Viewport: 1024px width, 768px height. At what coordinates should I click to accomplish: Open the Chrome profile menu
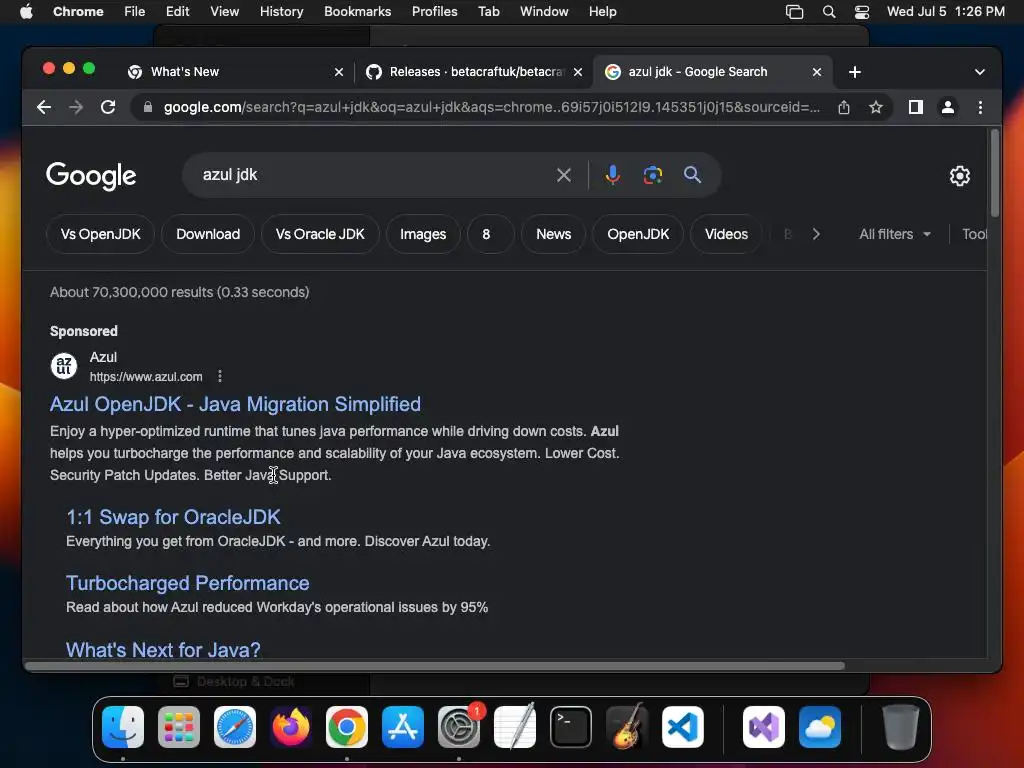[948, 107]
